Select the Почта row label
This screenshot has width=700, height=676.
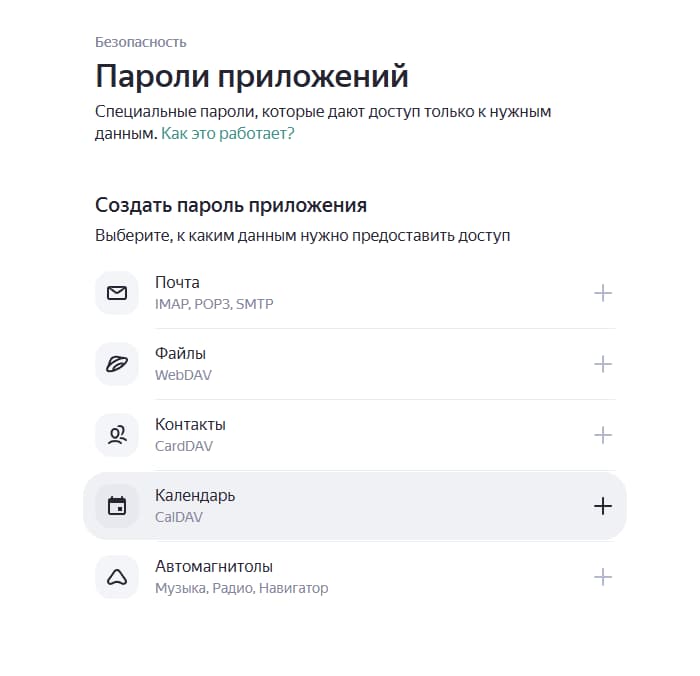[x=177, y=283]
